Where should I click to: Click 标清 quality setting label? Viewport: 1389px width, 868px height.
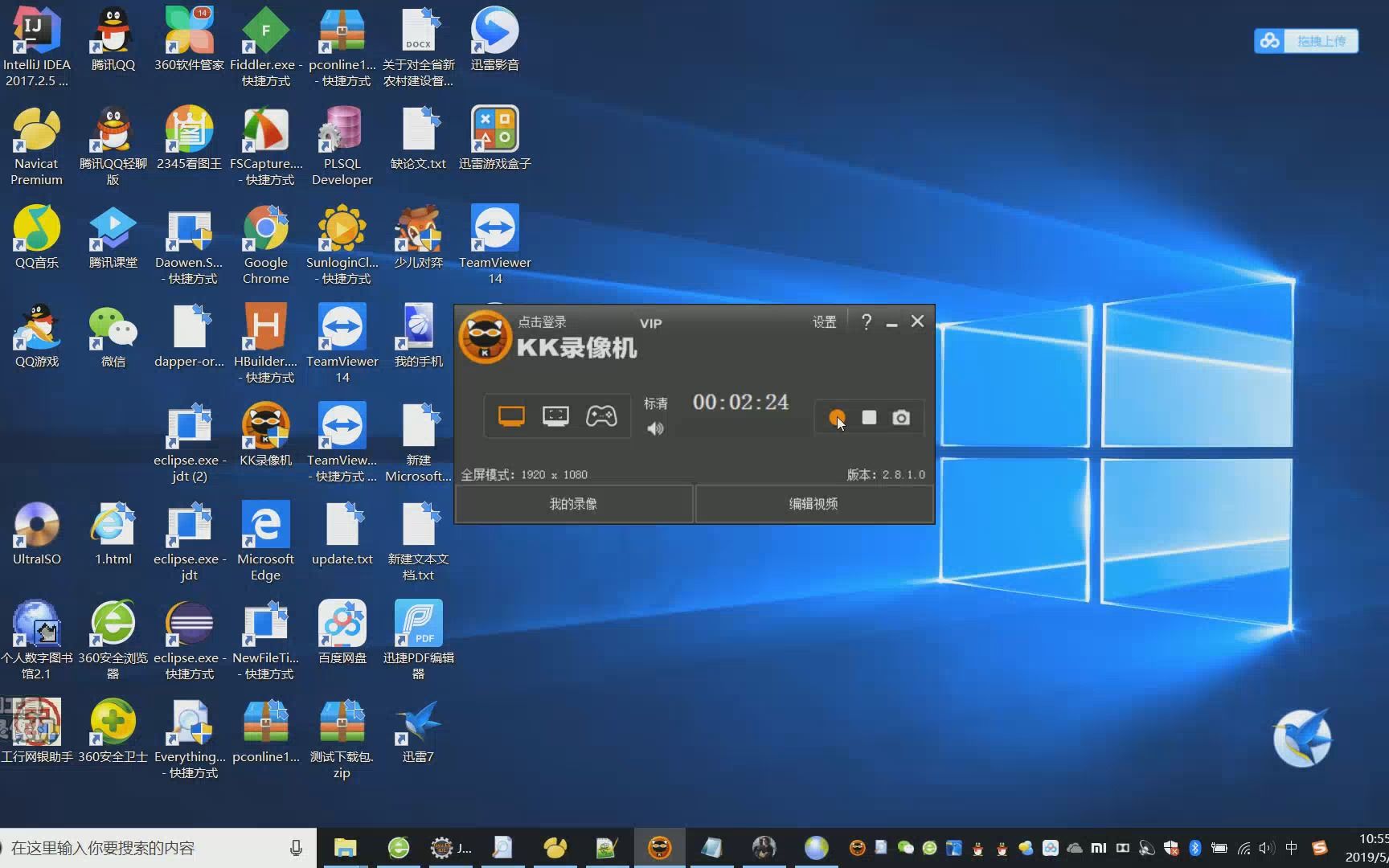pyautogui.click(x=656, y=403)
